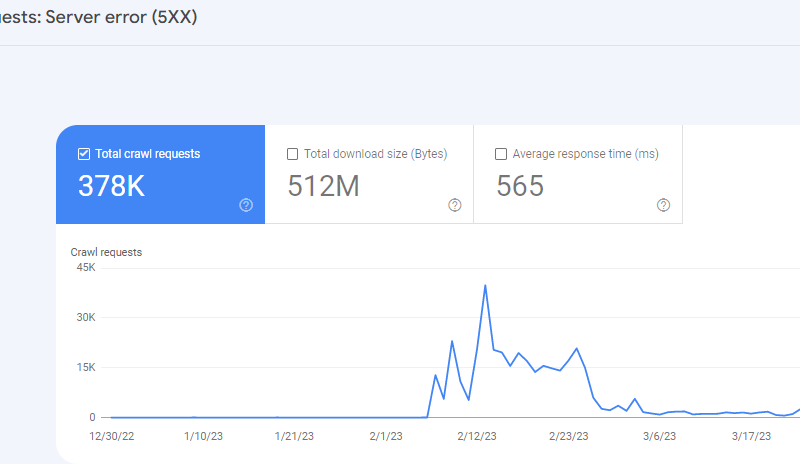This screenshot has width=800, height=464.
Task: Click the Server error (5XX) page heading
Action: (98, 17)
